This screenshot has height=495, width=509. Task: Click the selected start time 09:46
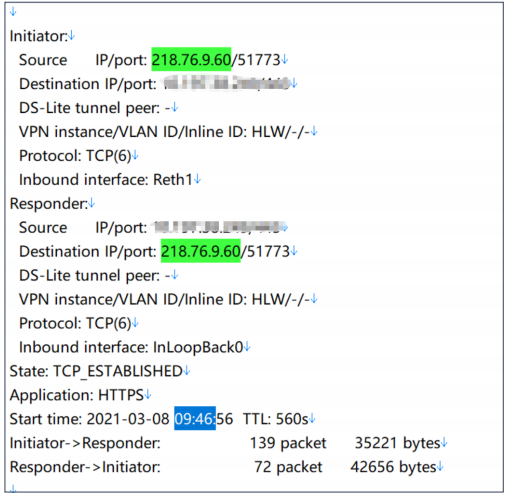195,418
